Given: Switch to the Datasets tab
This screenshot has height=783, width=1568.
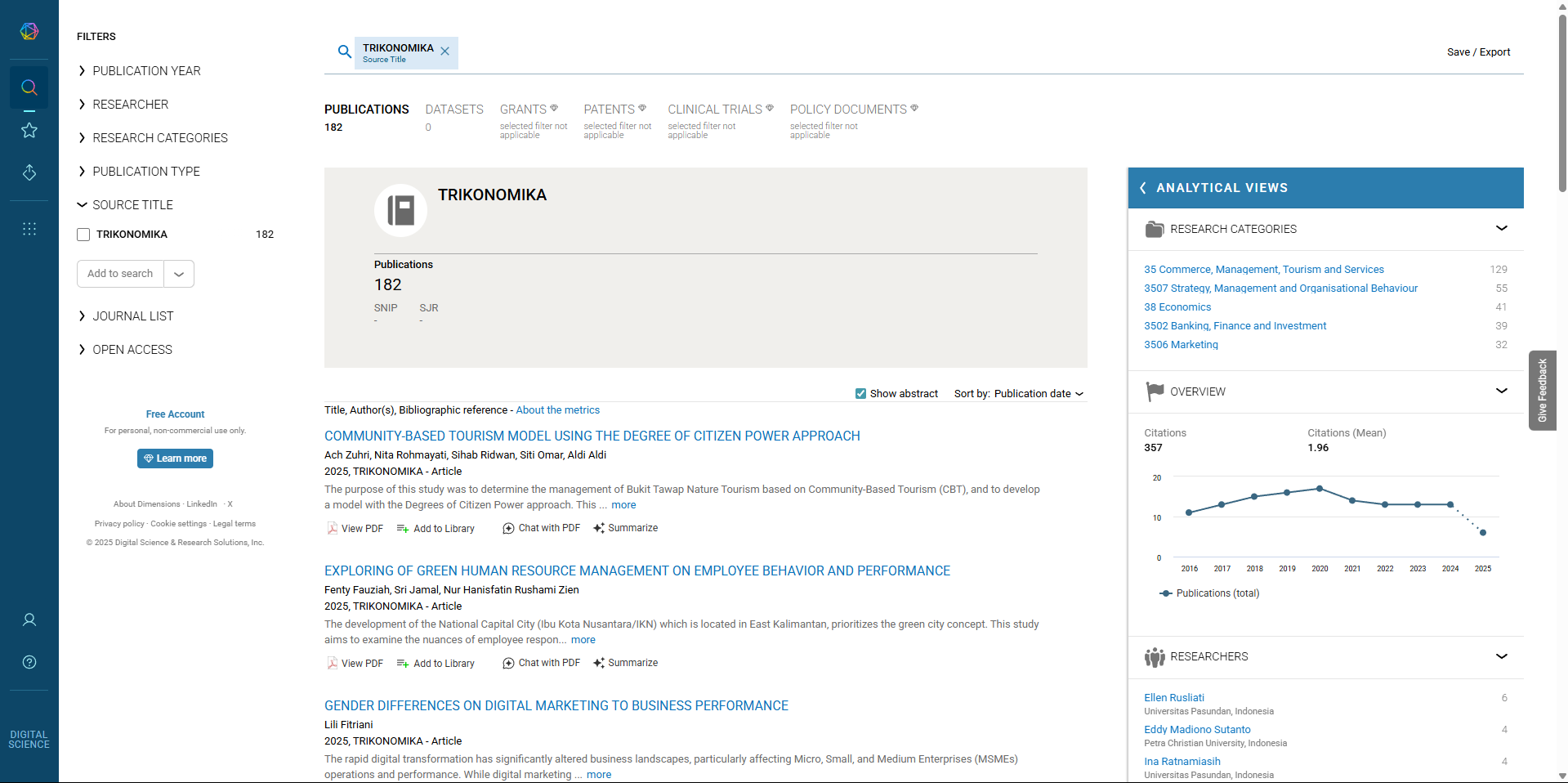Looking at the screenshot, I should [x=454, y=110].
